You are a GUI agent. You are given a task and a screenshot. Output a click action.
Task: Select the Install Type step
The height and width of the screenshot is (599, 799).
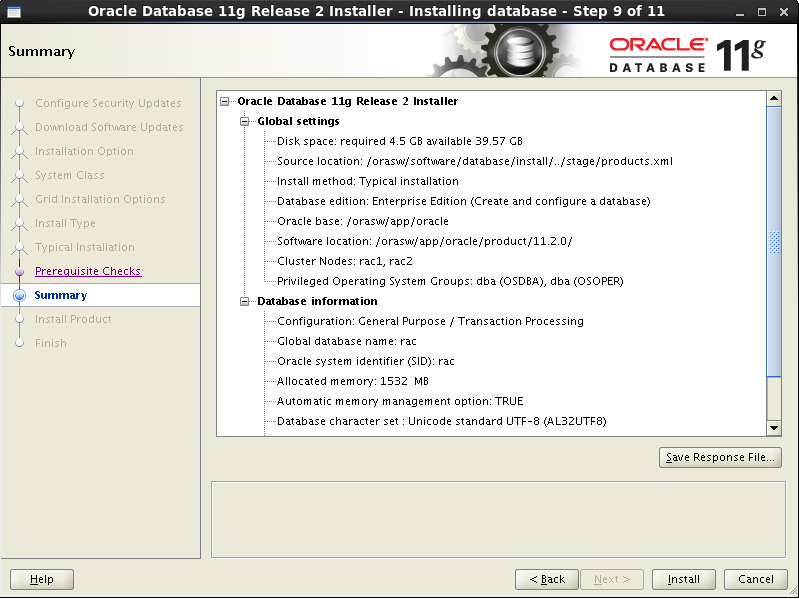click(x=65, y=223)
